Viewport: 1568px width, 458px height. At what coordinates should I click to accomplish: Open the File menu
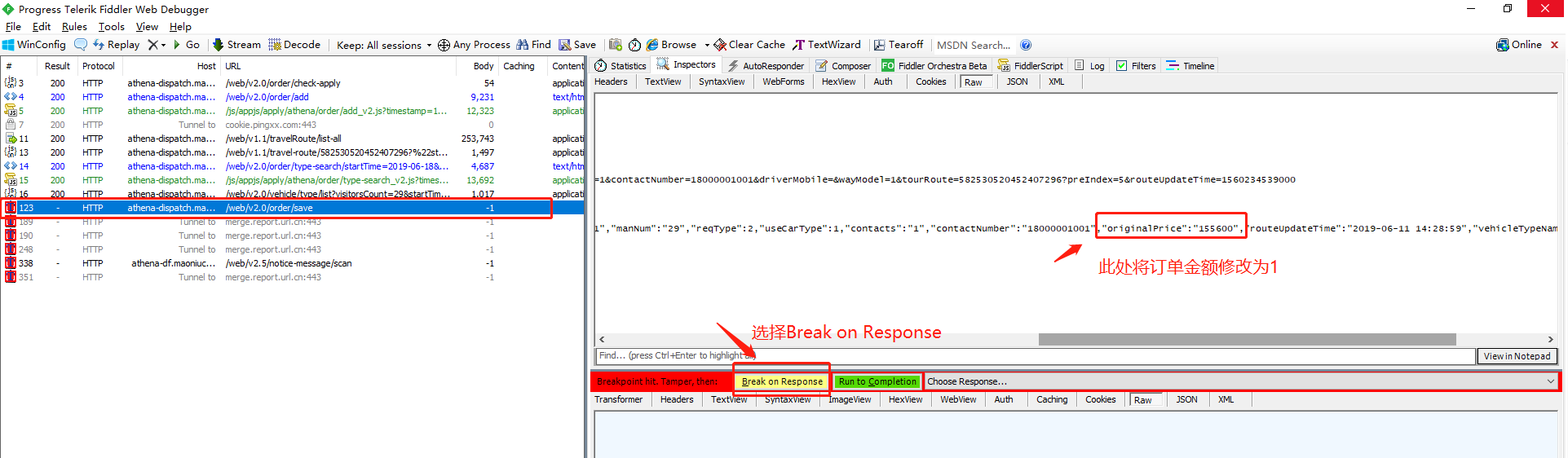tap(13, 27)
